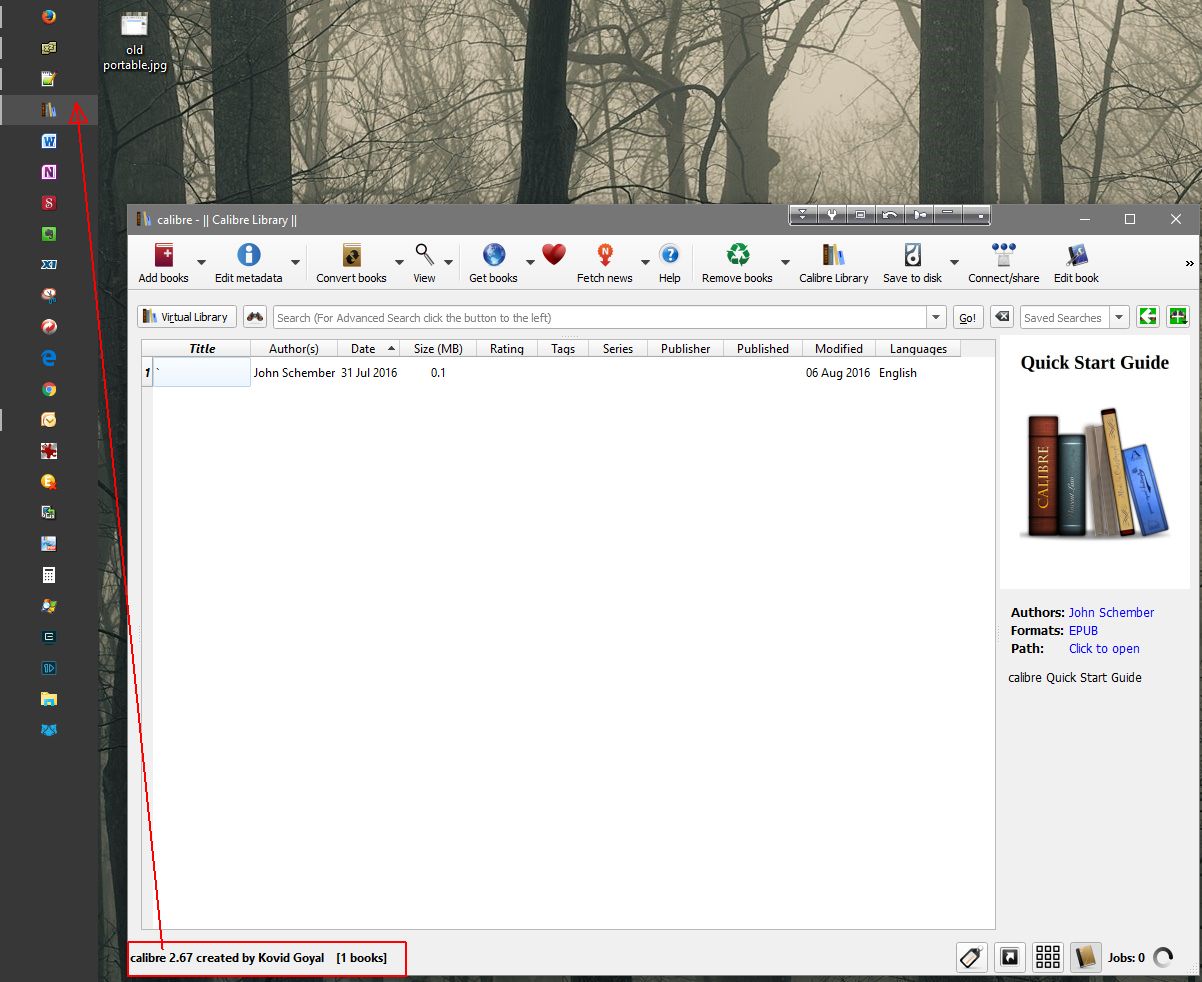Click the Save to disk icon
Screen dimensions: 1202x982
[x=912, y=256]
